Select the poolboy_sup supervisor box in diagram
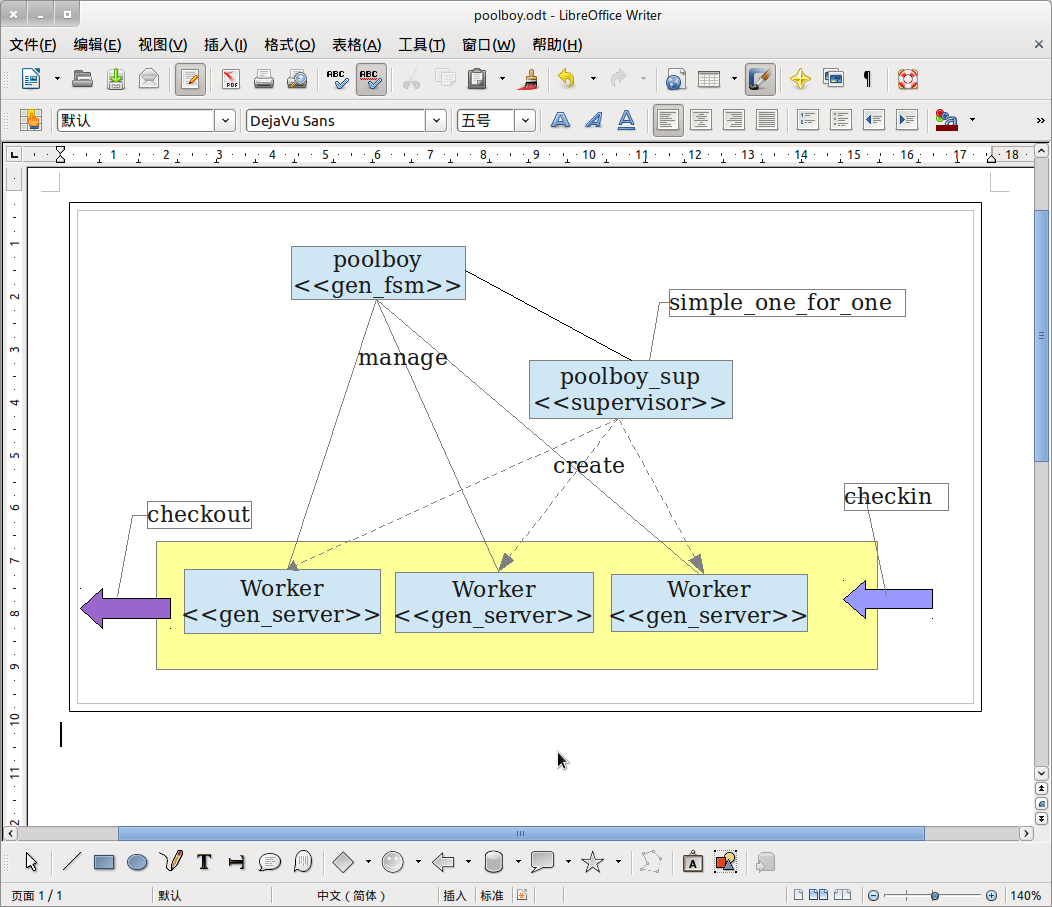 pos(630,390)
